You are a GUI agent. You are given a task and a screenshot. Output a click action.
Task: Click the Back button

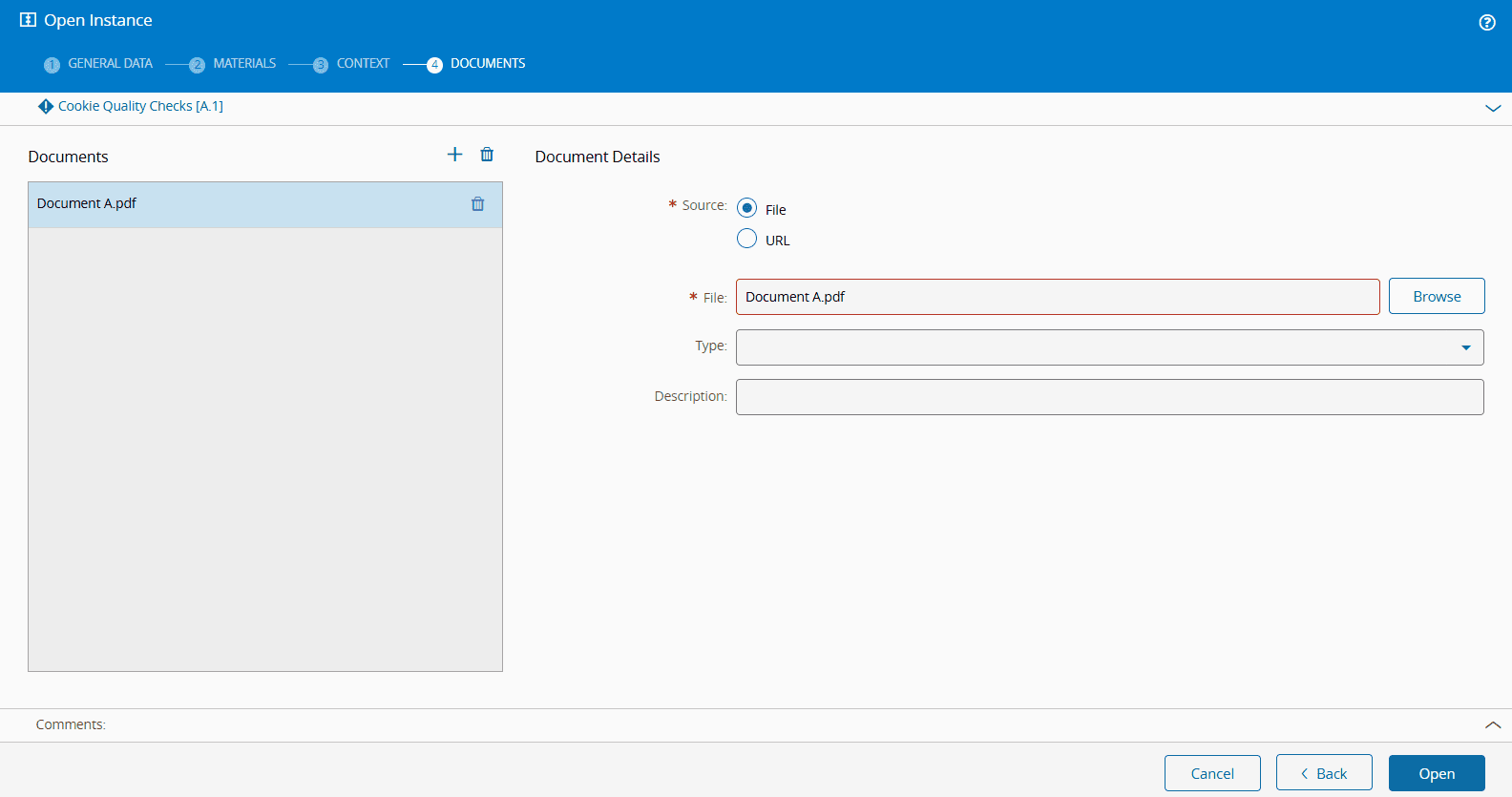click(x=1323, y=773)
